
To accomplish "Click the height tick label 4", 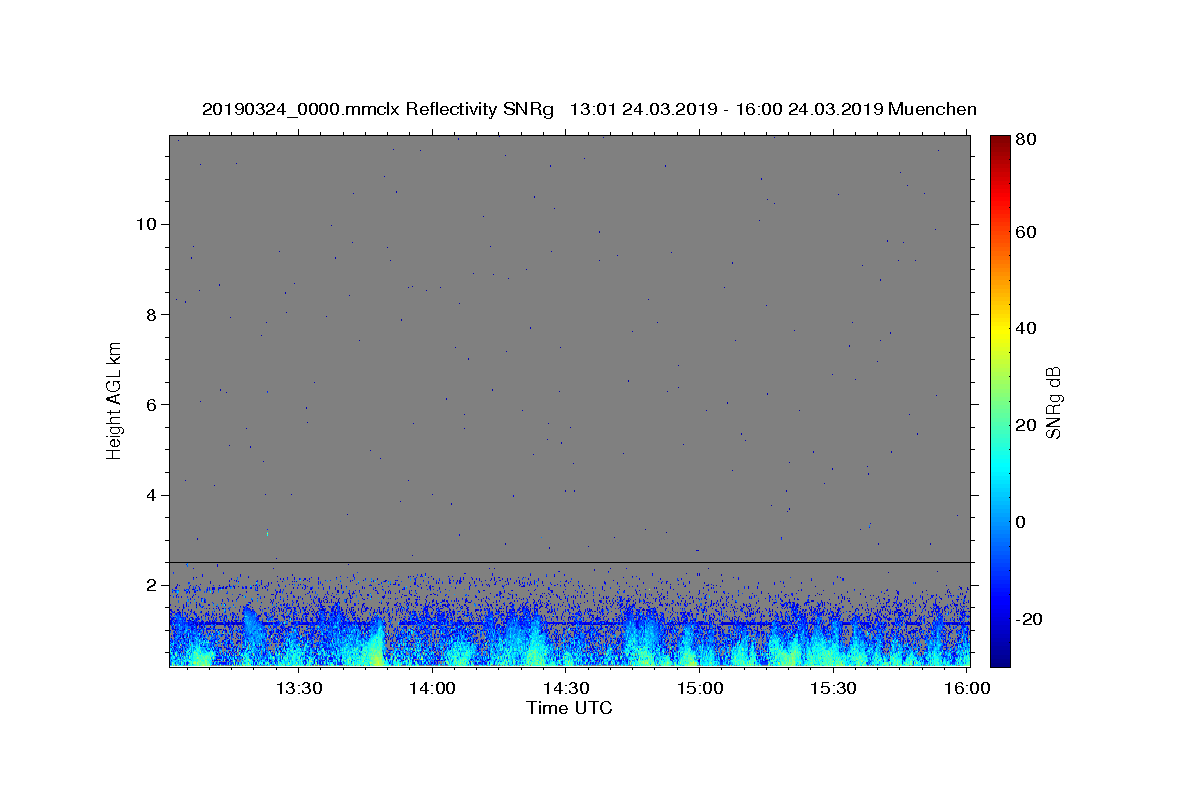I will click(148, 495).
